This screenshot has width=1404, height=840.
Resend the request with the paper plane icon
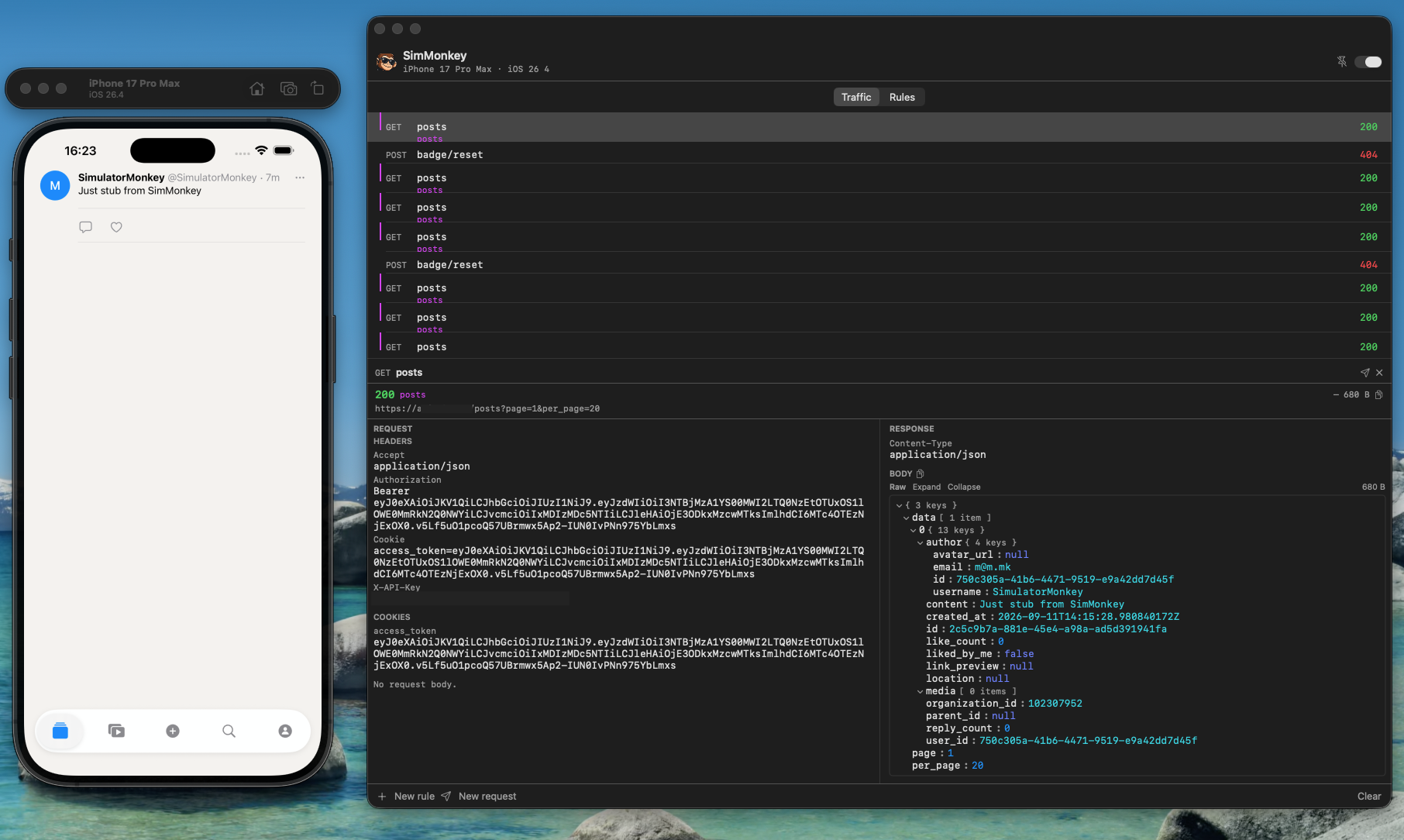pyautogui.click(x=1364, y=373)
